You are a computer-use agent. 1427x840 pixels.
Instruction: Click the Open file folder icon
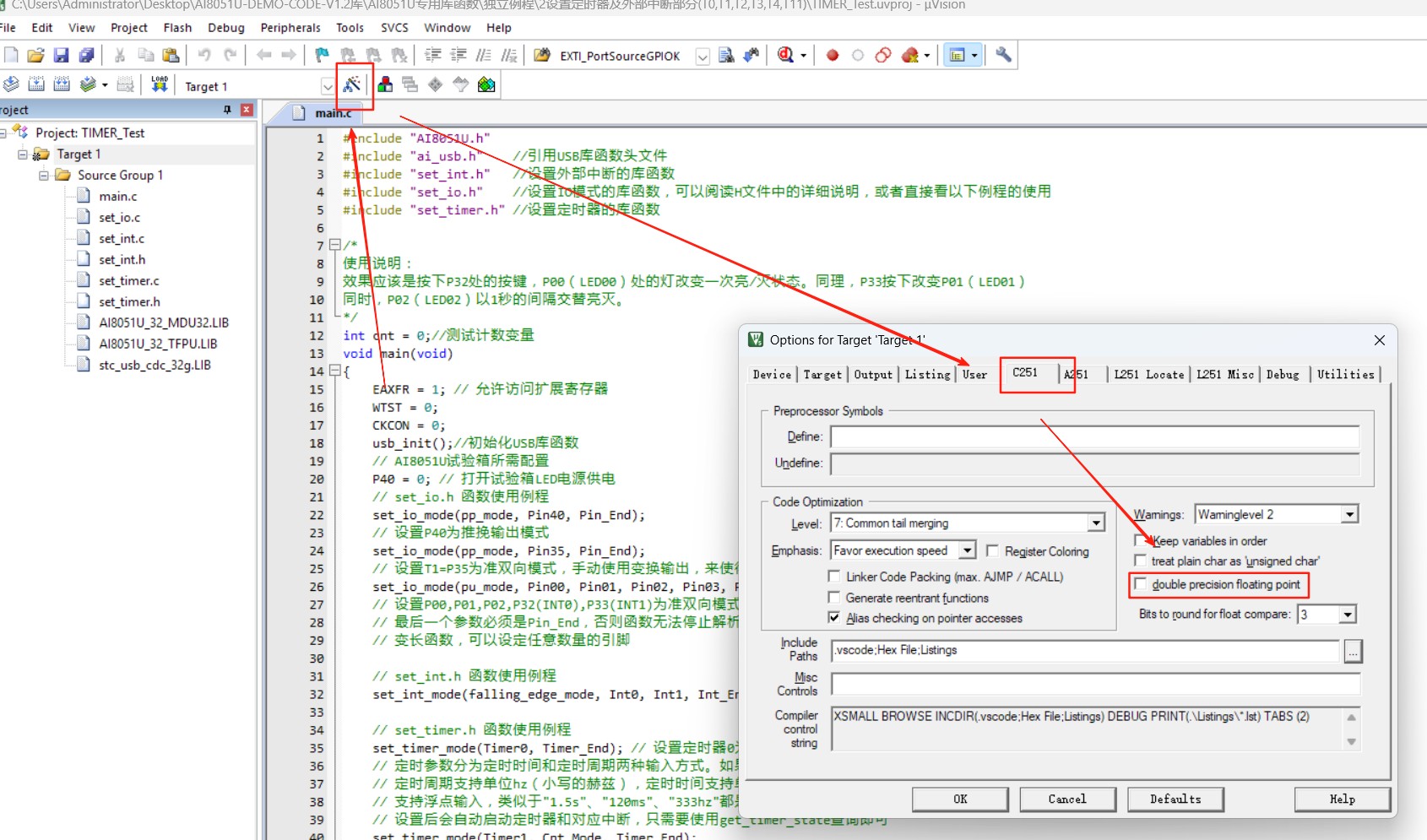pyautogui.click(x=35, y=55)
